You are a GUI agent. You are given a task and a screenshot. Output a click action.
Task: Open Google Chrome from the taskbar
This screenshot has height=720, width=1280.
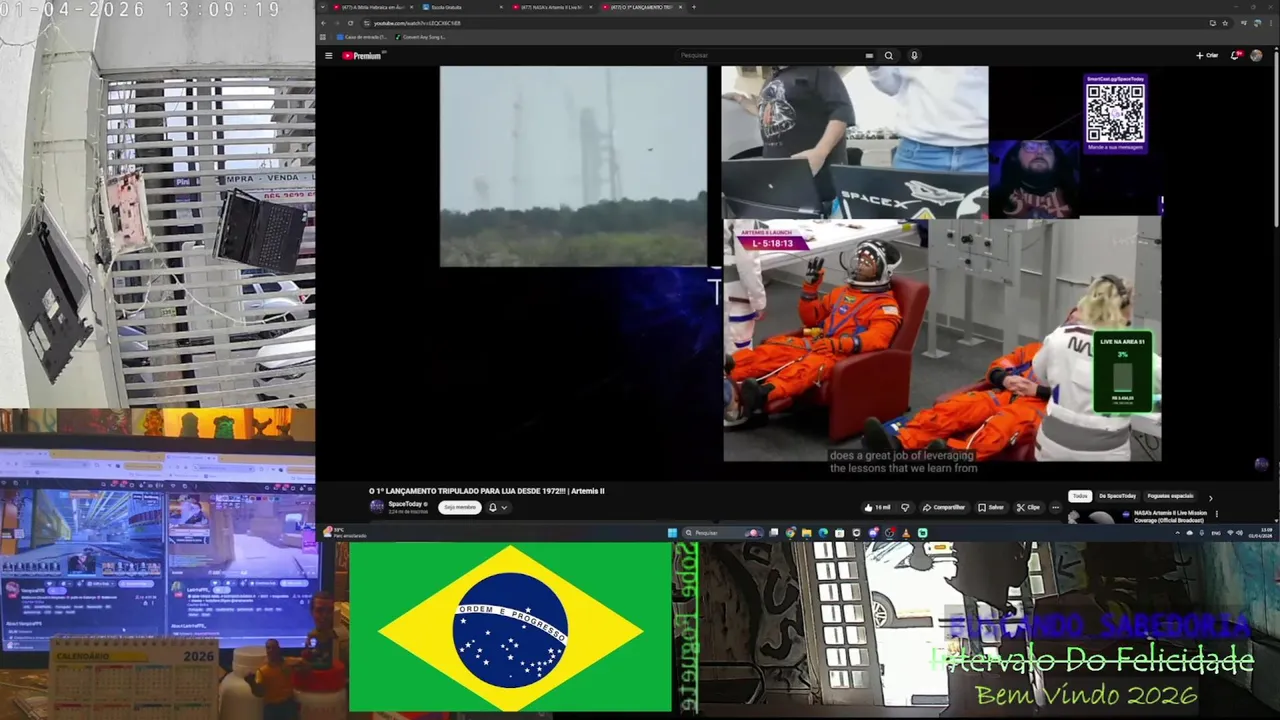click(790, 533)
